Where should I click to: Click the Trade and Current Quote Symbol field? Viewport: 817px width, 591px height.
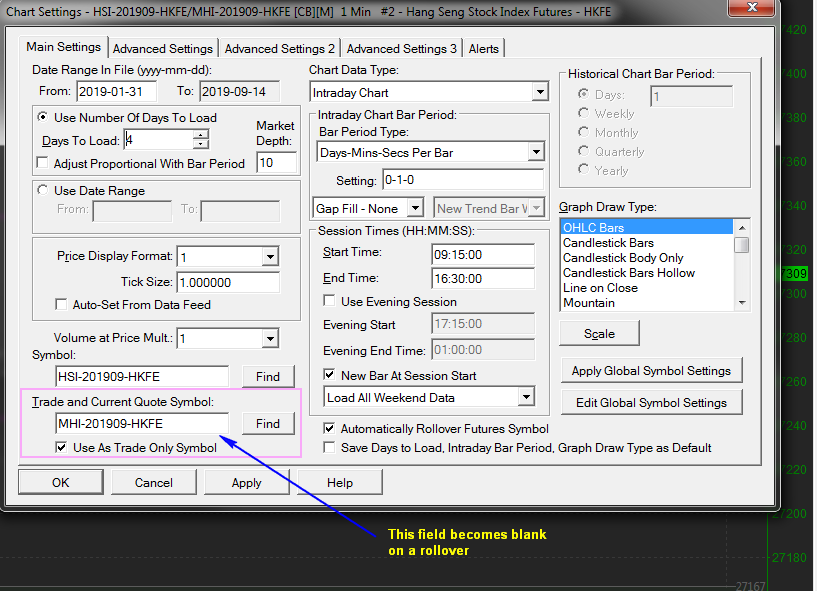(142, 423)
